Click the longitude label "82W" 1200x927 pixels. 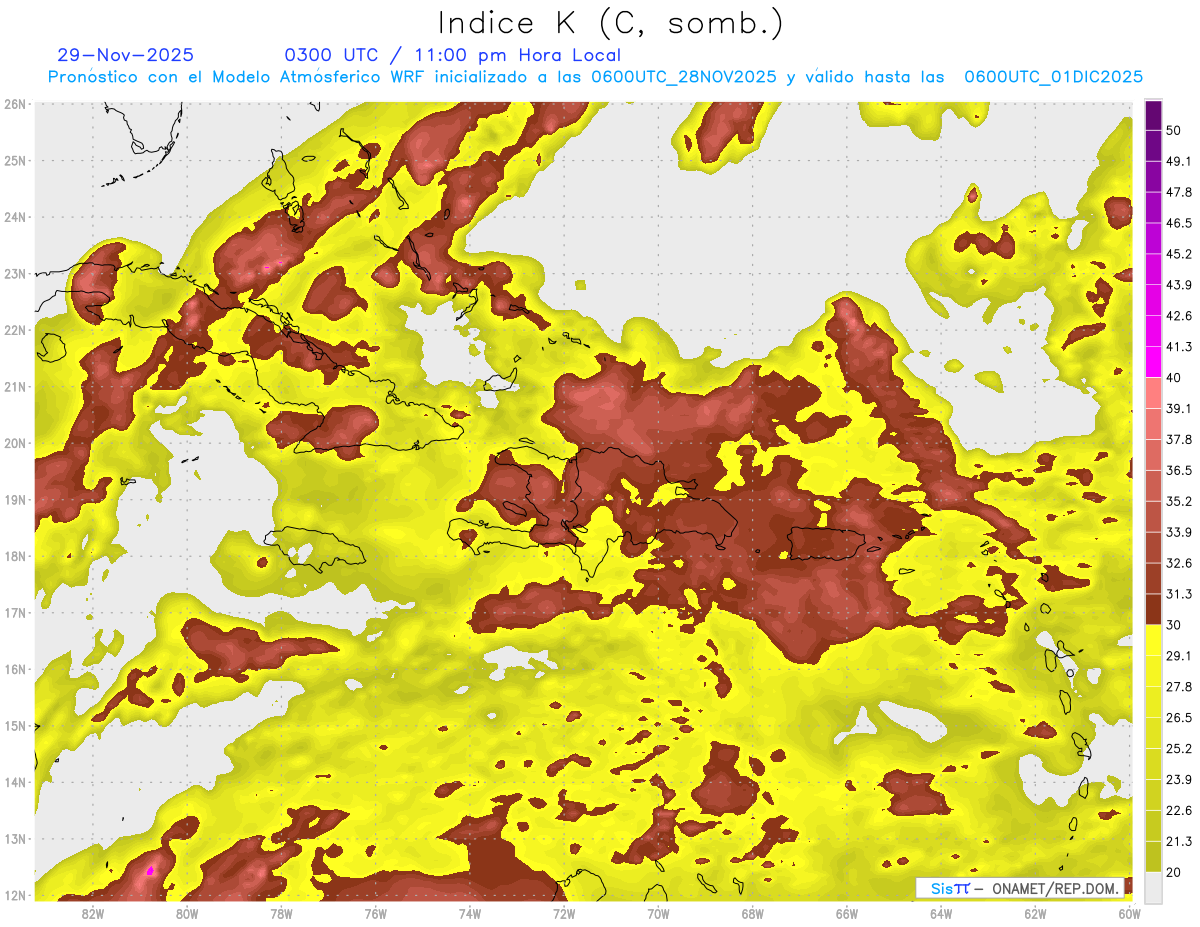(92, 913)
